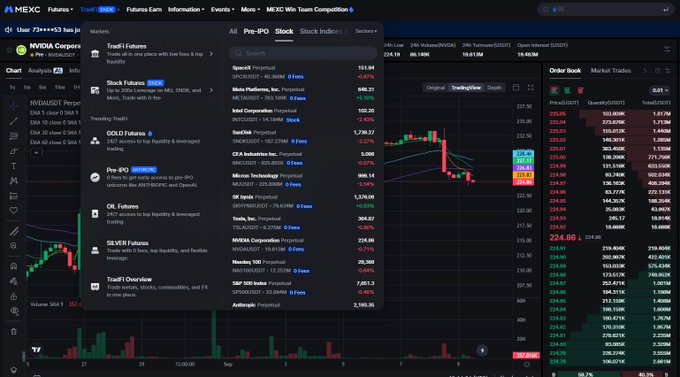
Task: Expand the TradFi Futures submenu arrow
Action: tap(211, 54)
